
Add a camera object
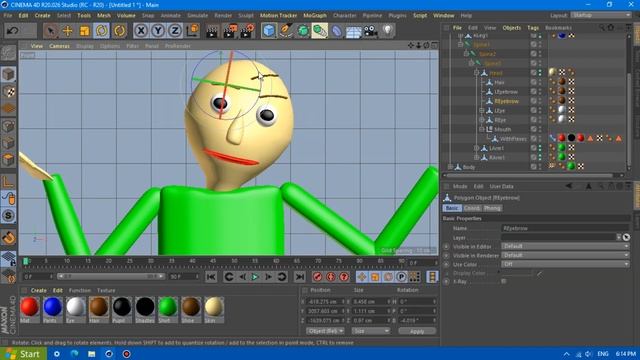coord(371,31)
